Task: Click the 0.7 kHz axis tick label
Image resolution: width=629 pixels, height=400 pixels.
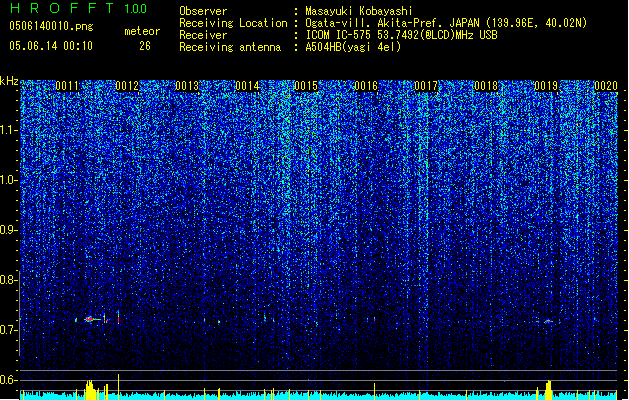Action: pos(9,330)
